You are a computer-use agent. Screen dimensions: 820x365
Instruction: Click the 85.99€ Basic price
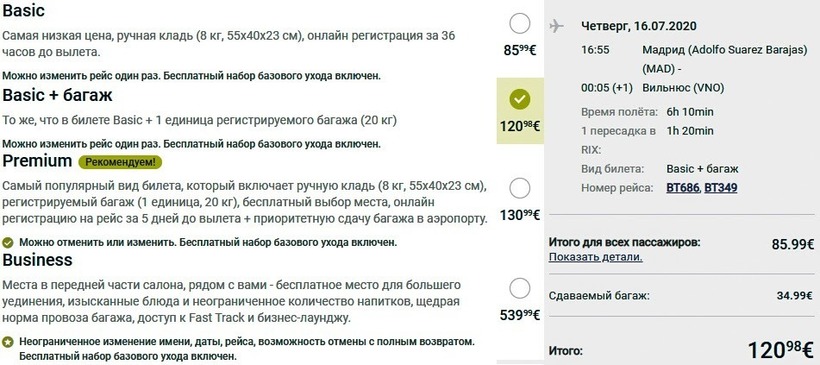(x=520, y=50)
